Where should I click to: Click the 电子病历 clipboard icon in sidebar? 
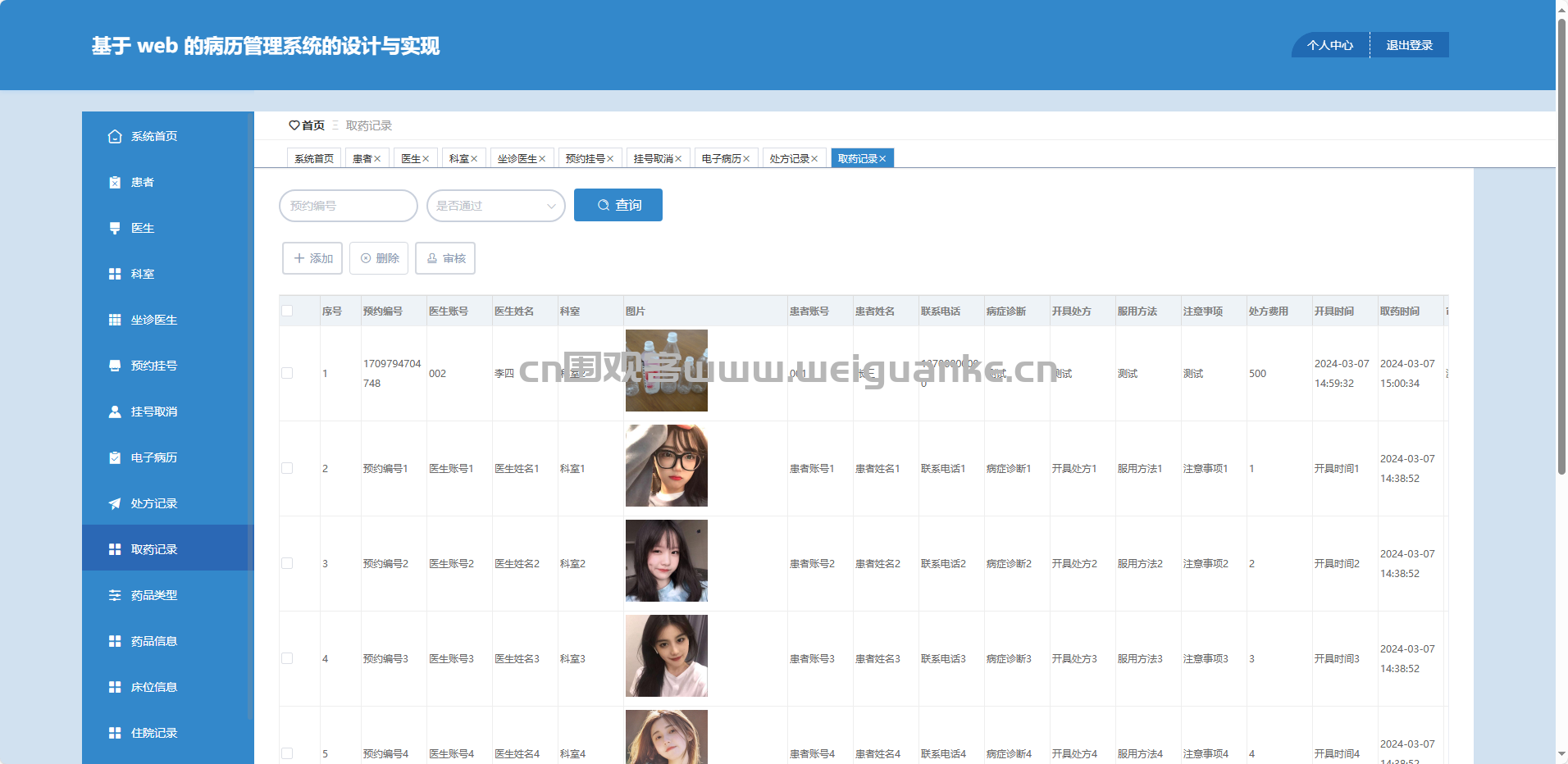[x=115, y=457]
